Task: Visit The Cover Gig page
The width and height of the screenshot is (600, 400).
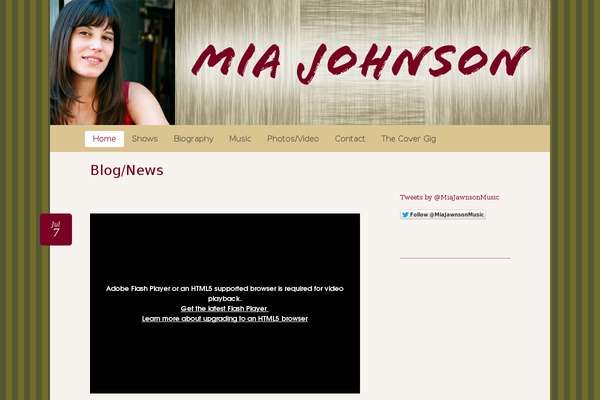Action: coord(408,139)
